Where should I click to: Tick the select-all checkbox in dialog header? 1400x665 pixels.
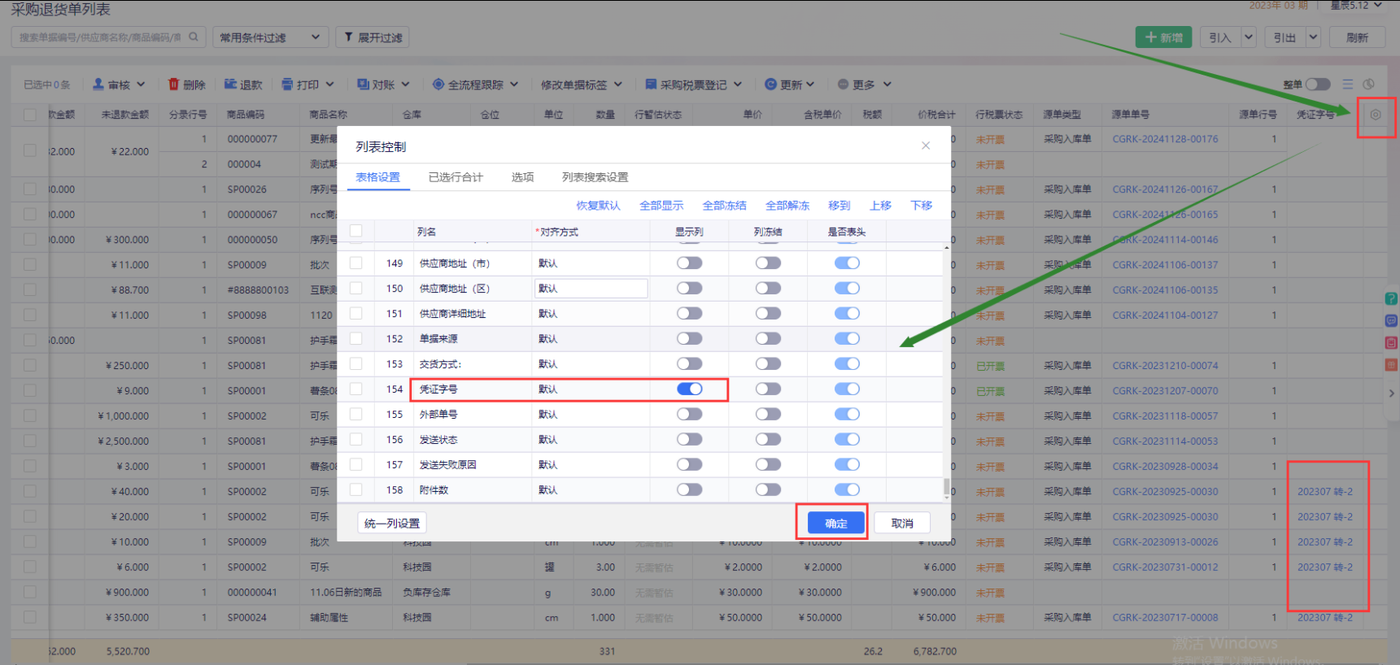(x=356, y=231)
